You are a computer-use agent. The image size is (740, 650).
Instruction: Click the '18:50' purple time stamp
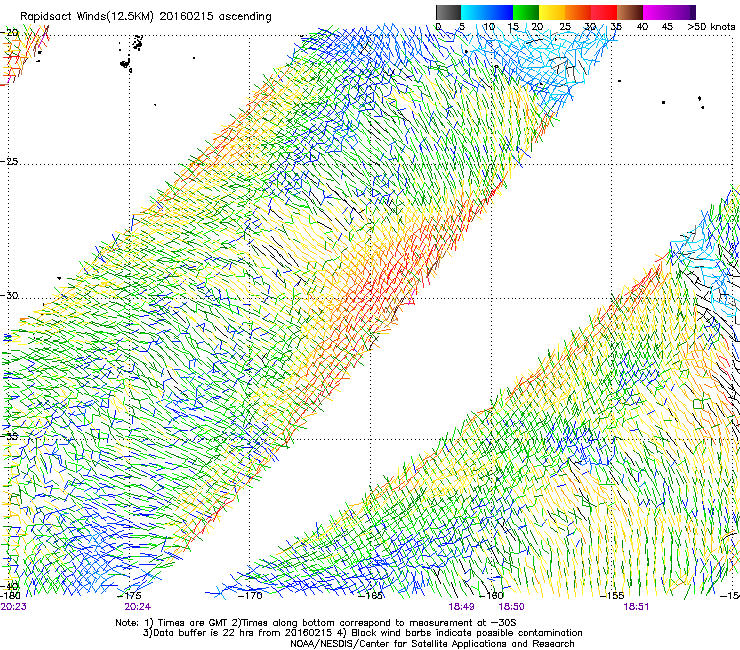pos(512,607)
